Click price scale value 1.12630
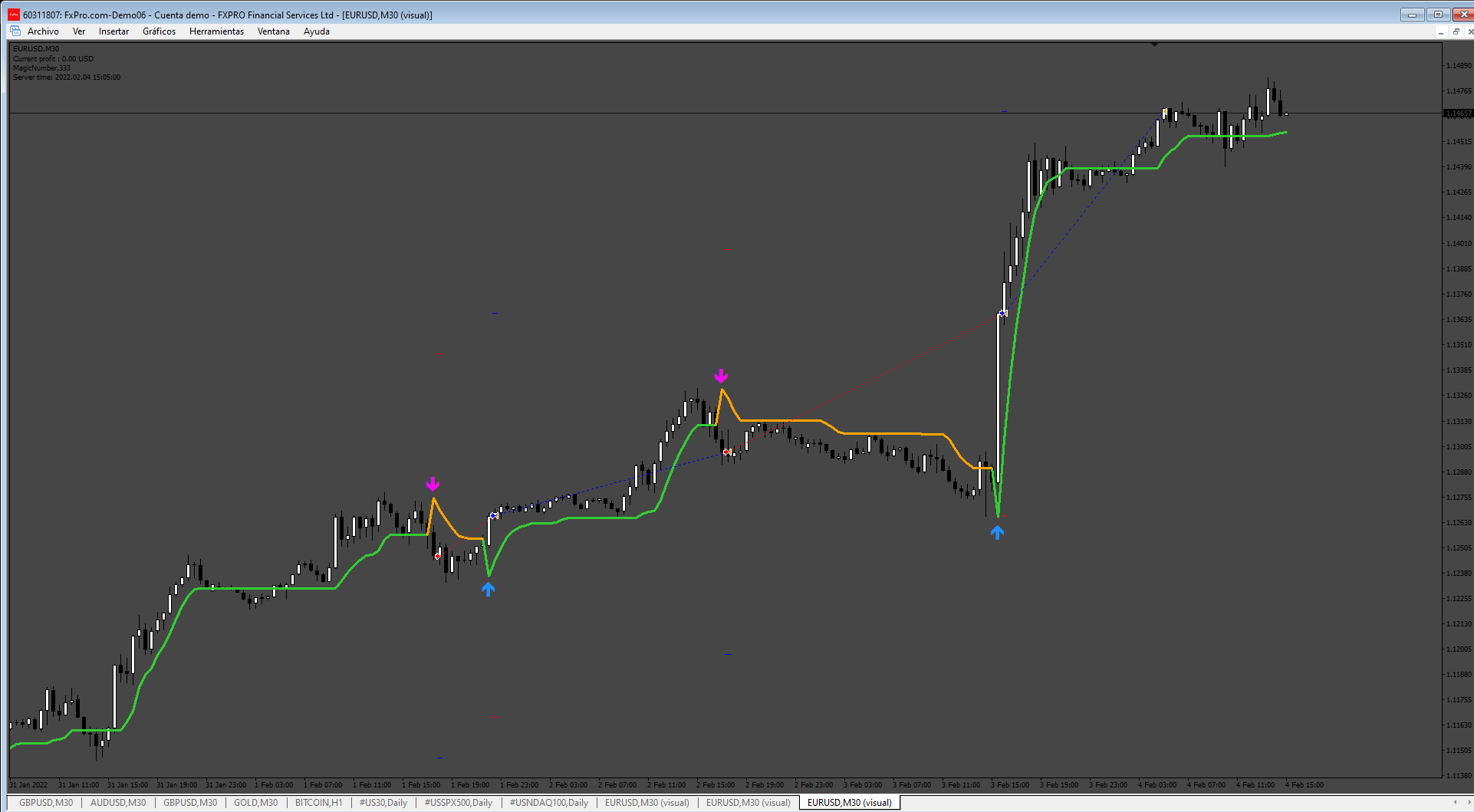The image size is (1474, 812). coord(1459,523)
